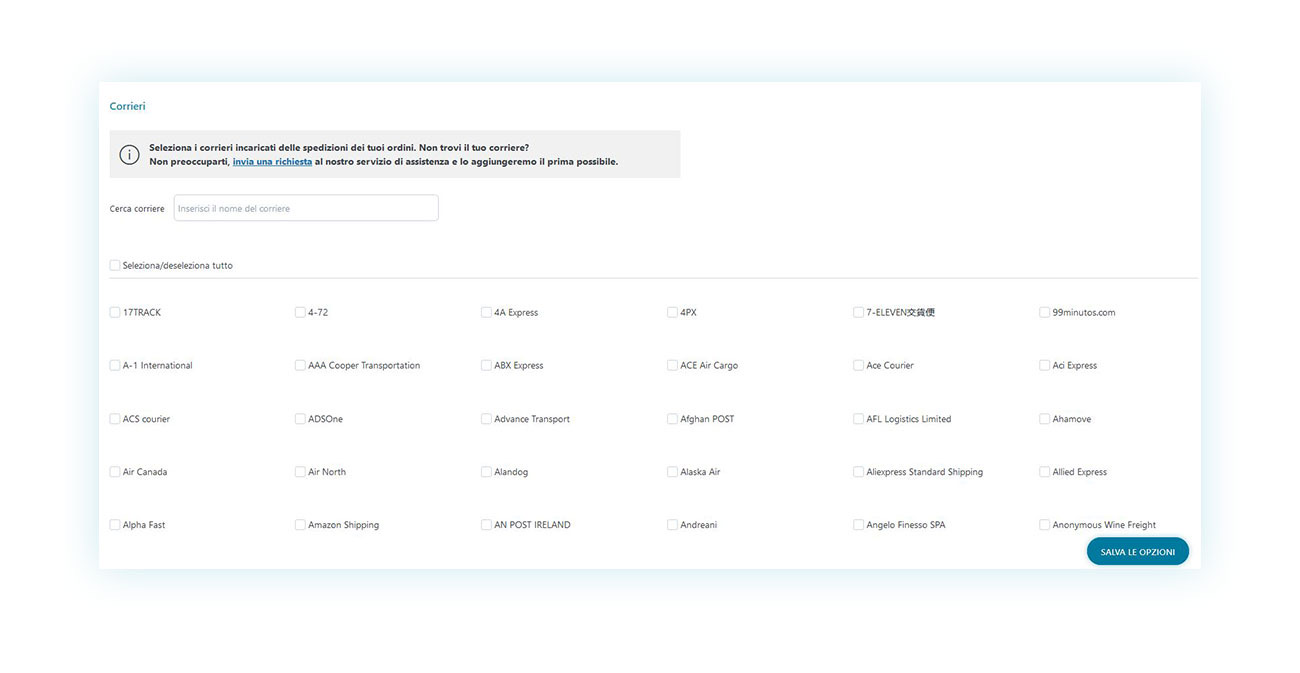This screenshot has height=673, width=1300.
Task: Enable the Advance Transport checkbox
Action: [x=486, y=419]
